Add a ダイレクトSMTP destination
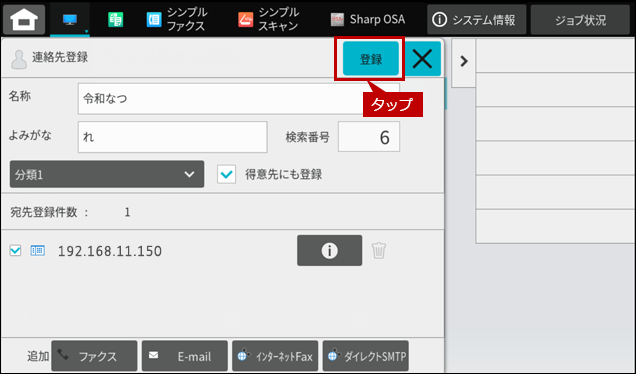Viewport: 636px width, 374px height. (x=365, y=356)
